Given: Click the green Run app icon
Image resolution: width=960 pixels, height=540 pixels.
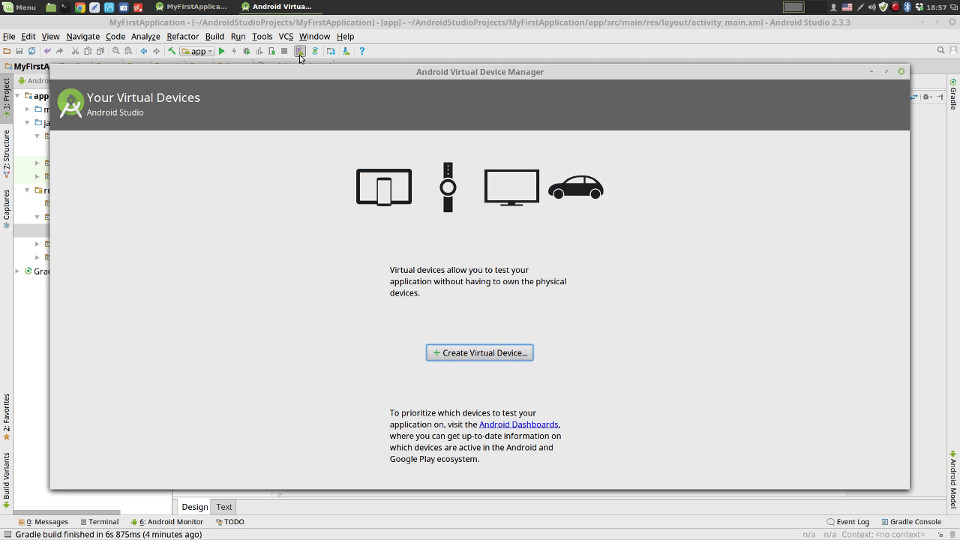Looking at the screenshot, I should coord(222,51).
